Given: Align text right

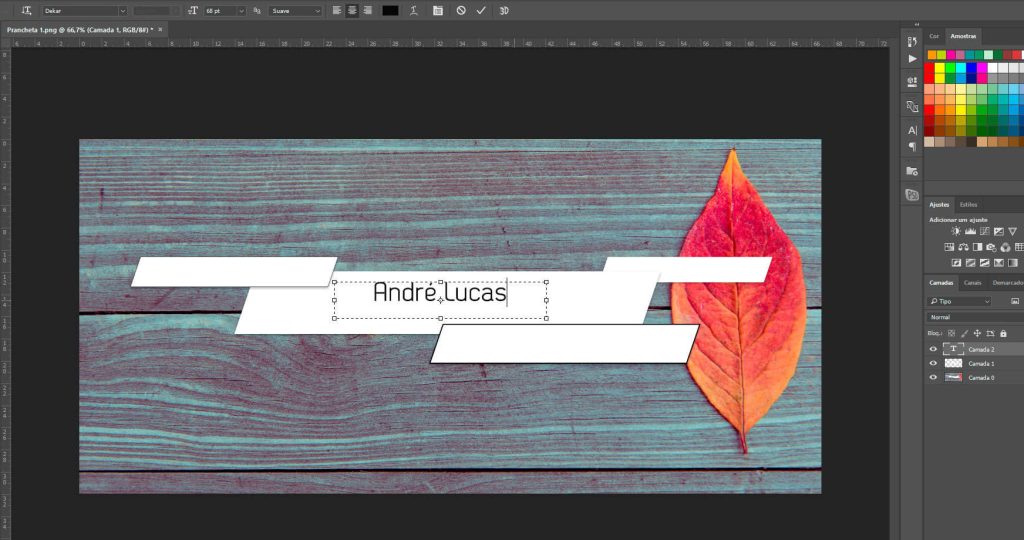Looking at the screenshot, I should 368,10.
